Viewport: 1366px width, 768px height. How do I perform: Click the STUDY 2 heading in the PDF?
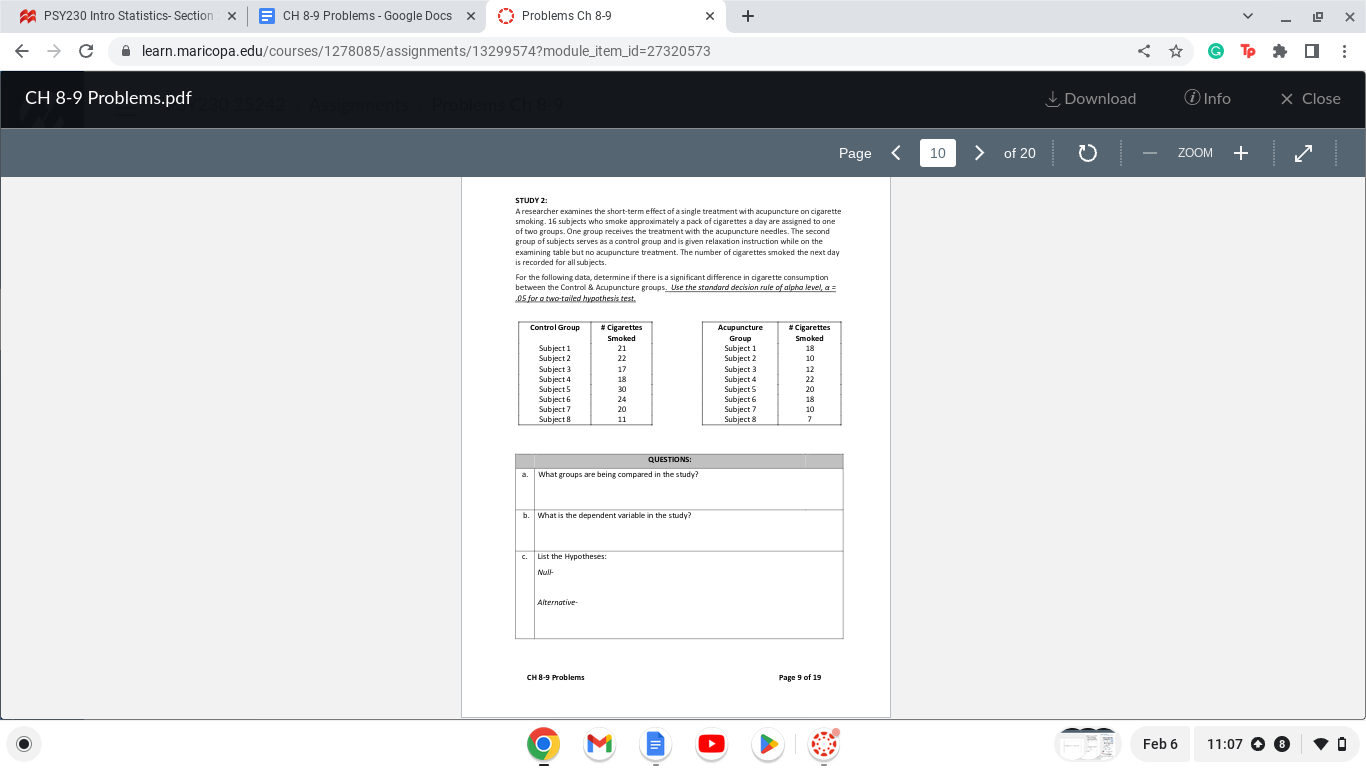531,200
